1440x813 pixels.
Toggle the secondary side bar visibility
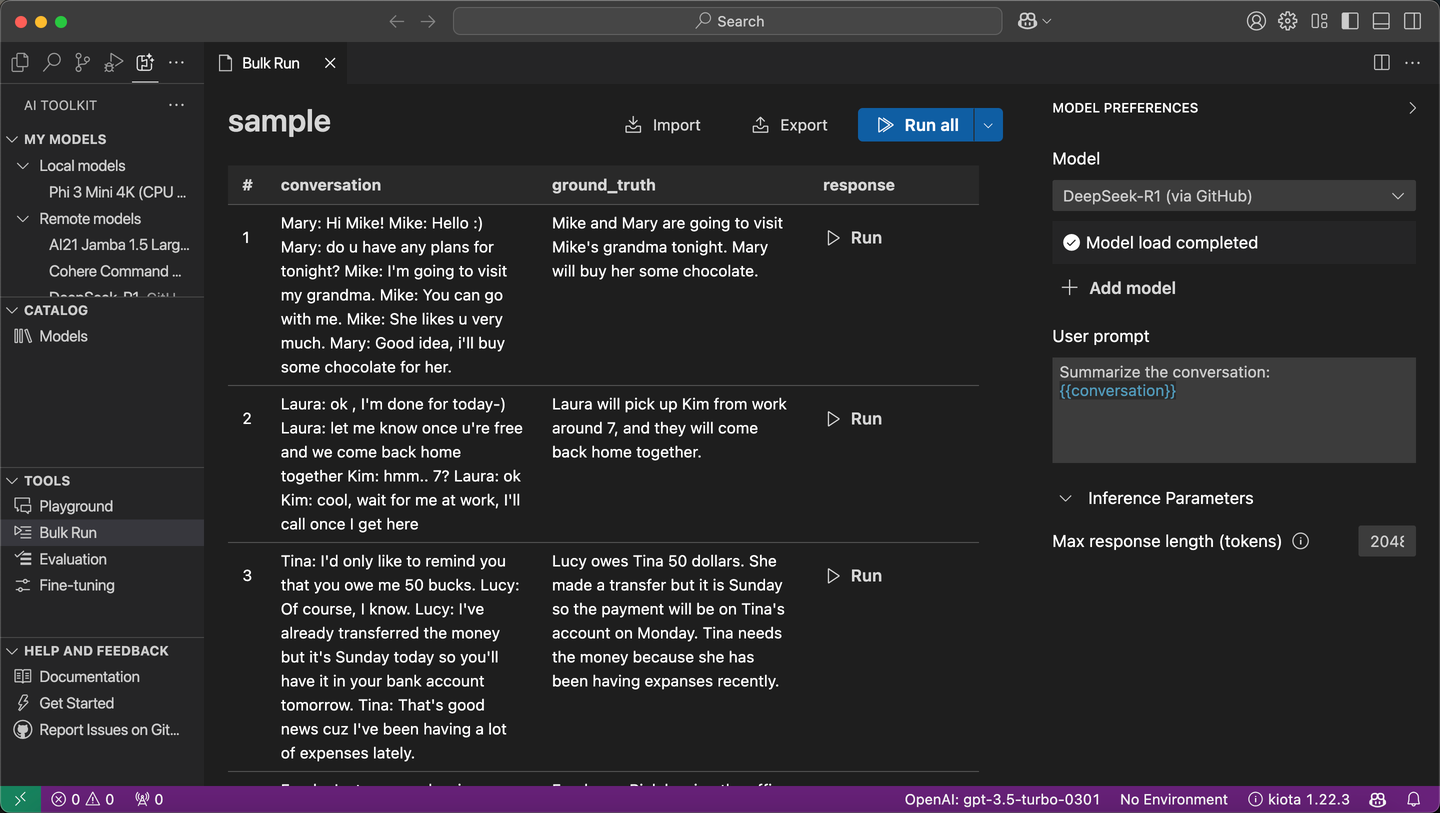pyautogui.click(x=1412, y=21)
